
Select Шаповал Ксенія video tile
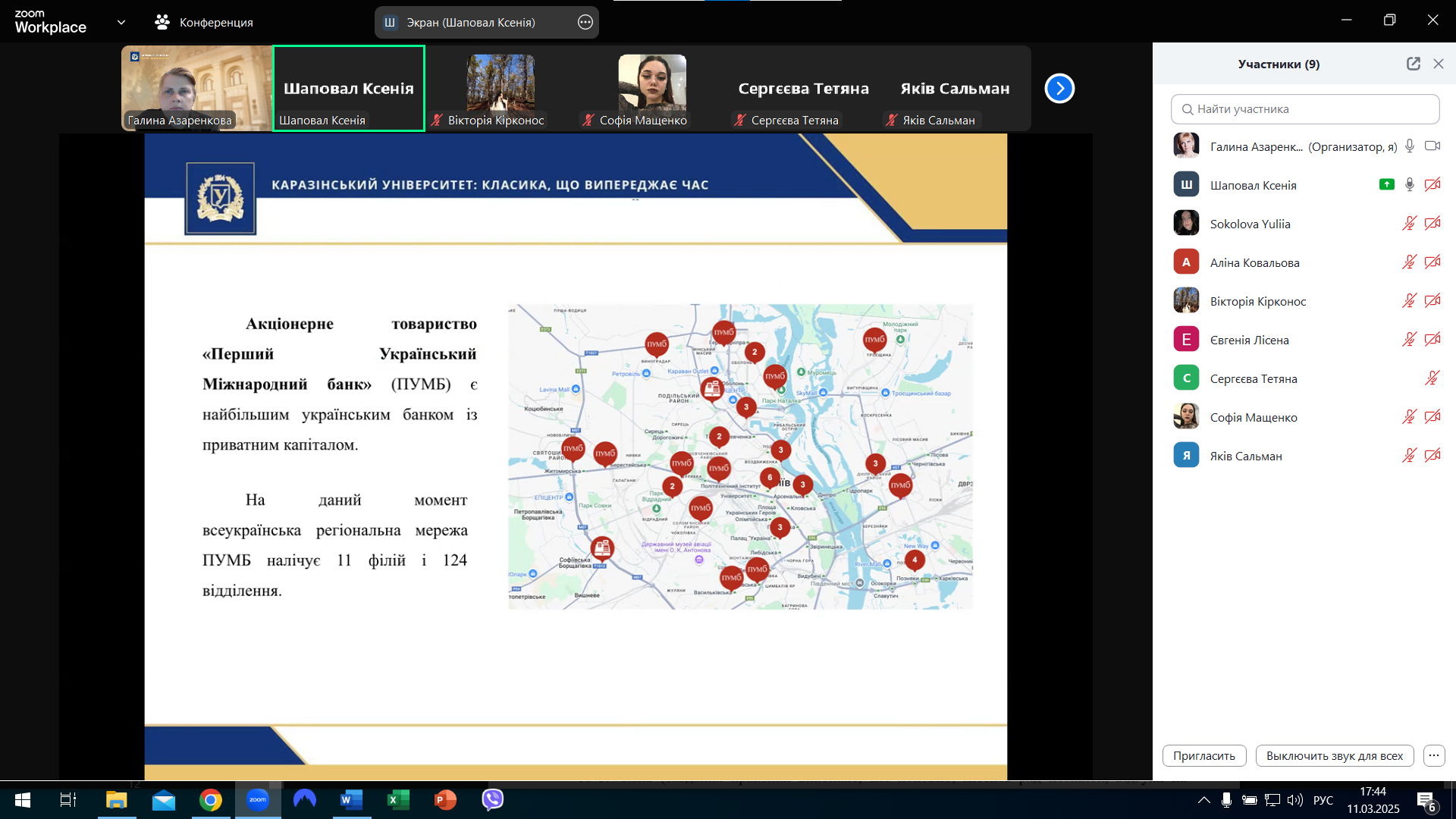pos(349,88)
